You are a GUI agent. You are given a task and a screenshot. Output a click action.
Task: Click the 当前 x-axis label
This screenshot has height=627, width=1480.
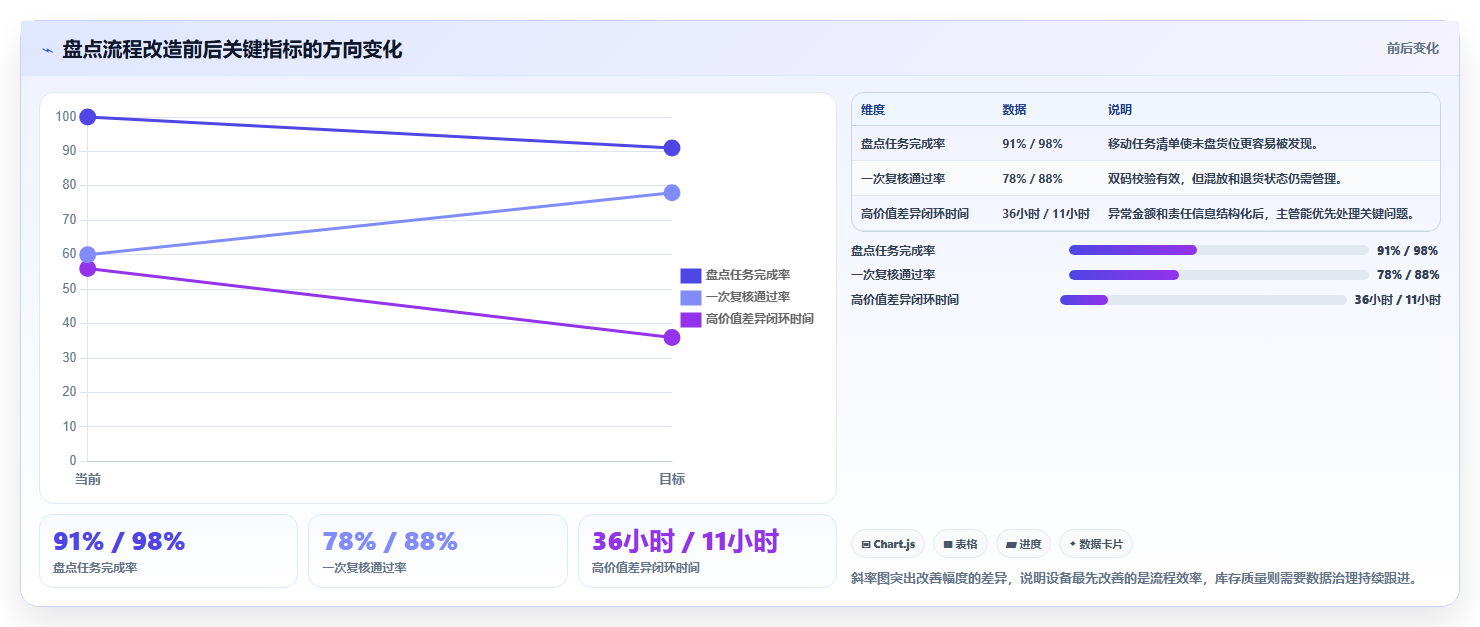click(88, 479)
